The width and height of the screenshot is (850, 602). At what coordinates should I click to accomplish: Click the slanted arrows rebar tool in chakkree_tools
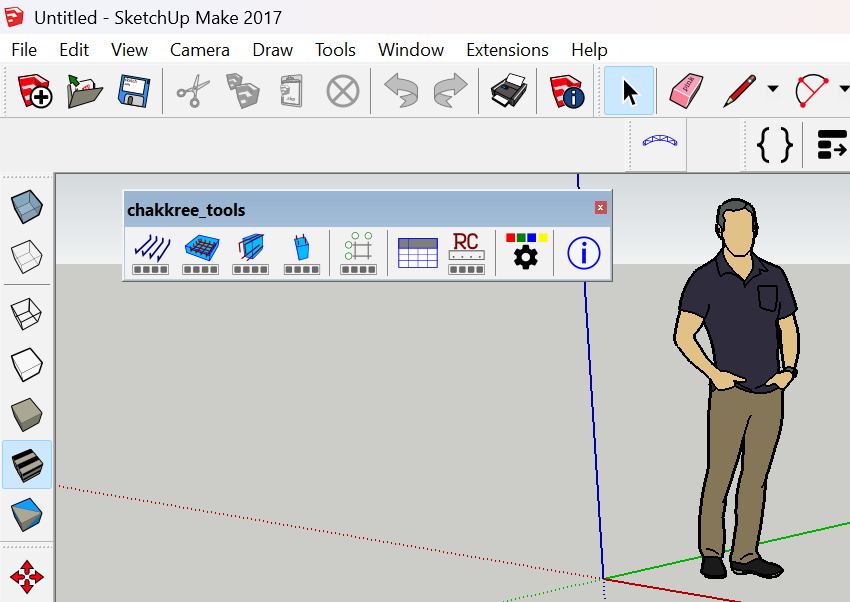coord(151,254)
